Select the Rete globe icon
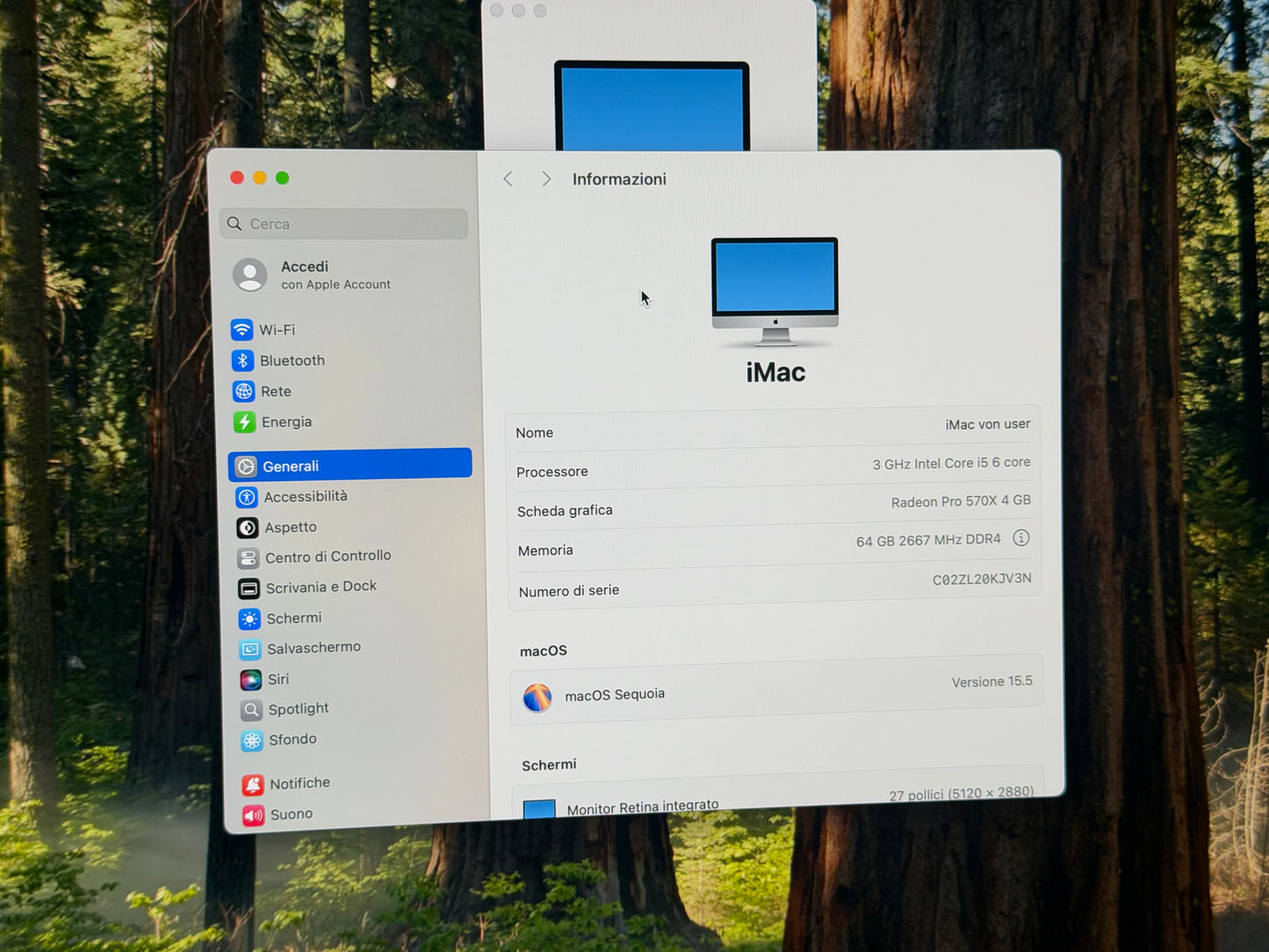 pyautogui.click(x=244, y=391)
